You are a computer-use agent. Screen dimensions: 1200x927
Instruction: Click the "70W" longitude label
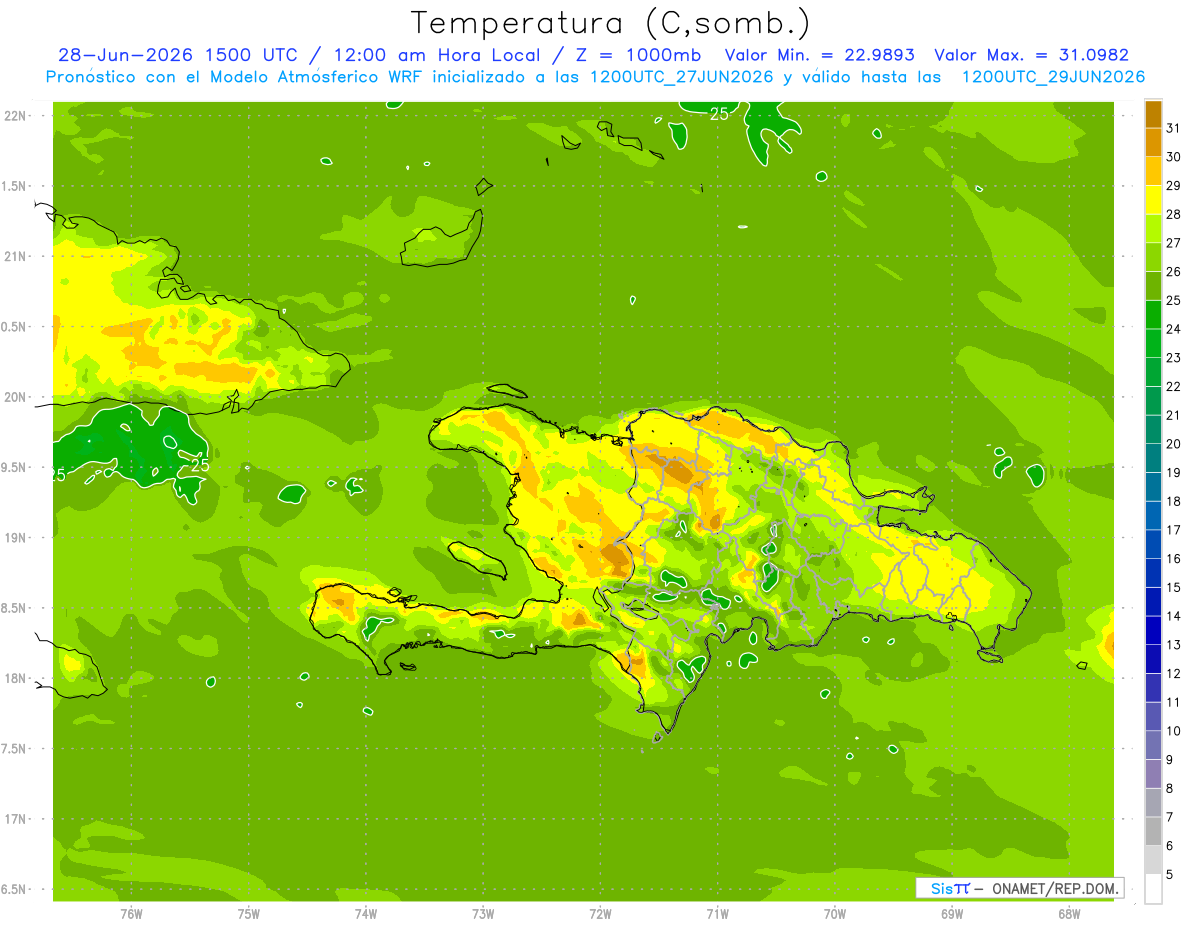(835, 914)
